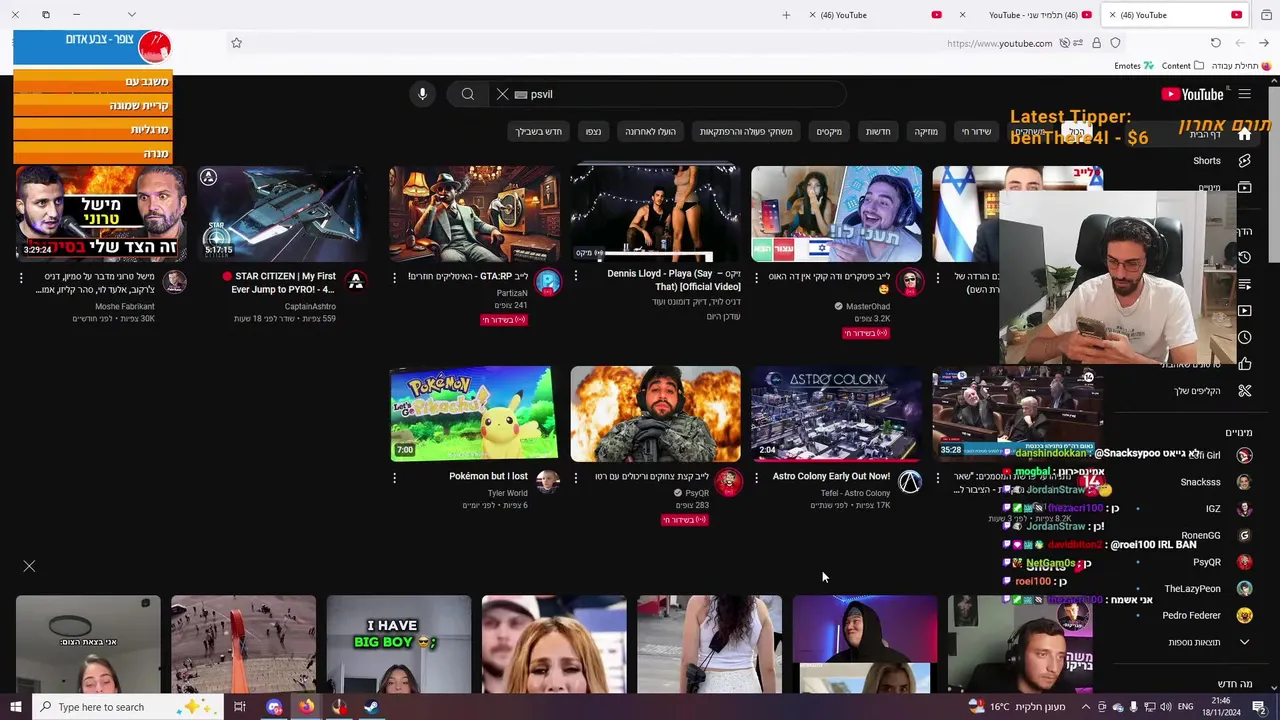Viewport: 1280px width, 720px height.
Task: Open watch History from the sidebar
Action: pyautogui.click(x=1244, y=257)
